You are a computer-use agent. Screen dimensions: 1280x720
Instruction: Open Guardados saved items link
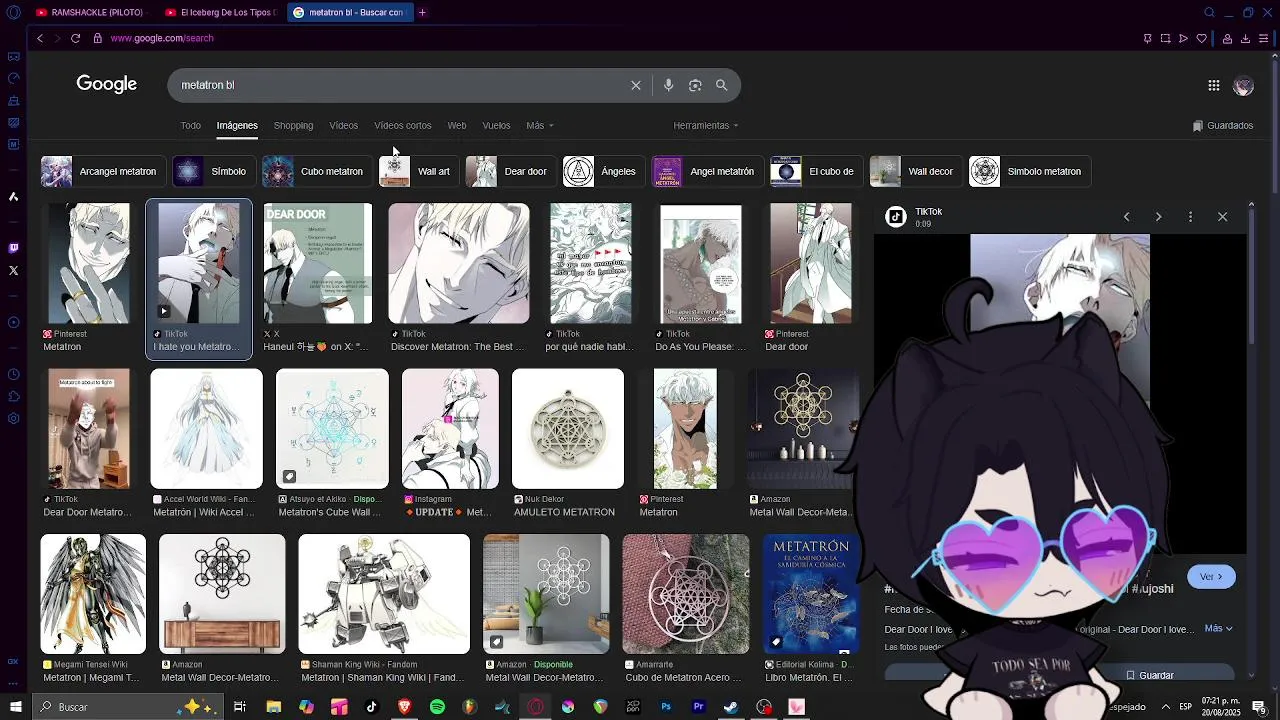(x=1223, y=126)
